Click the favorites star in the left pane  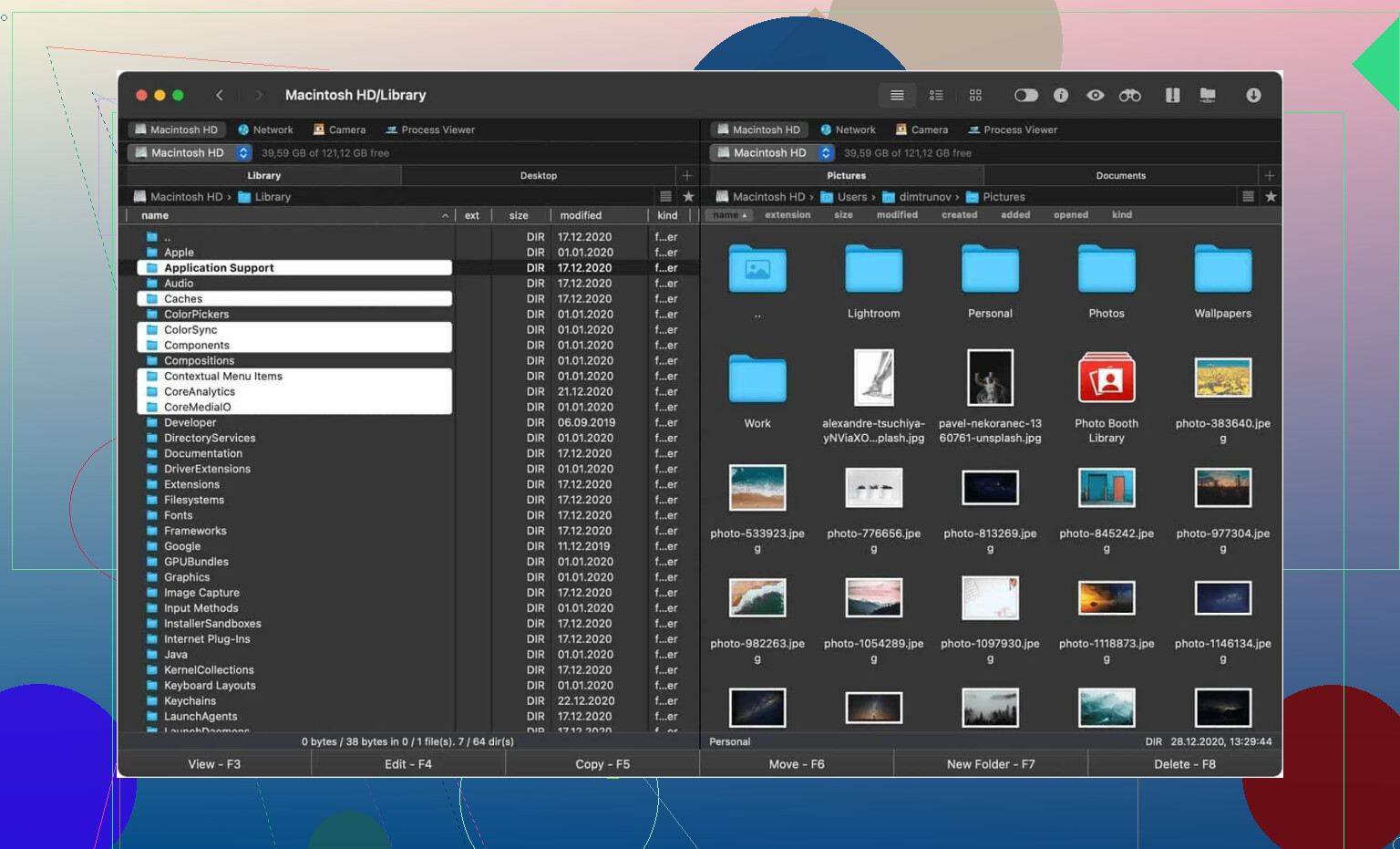coord(688,196)
